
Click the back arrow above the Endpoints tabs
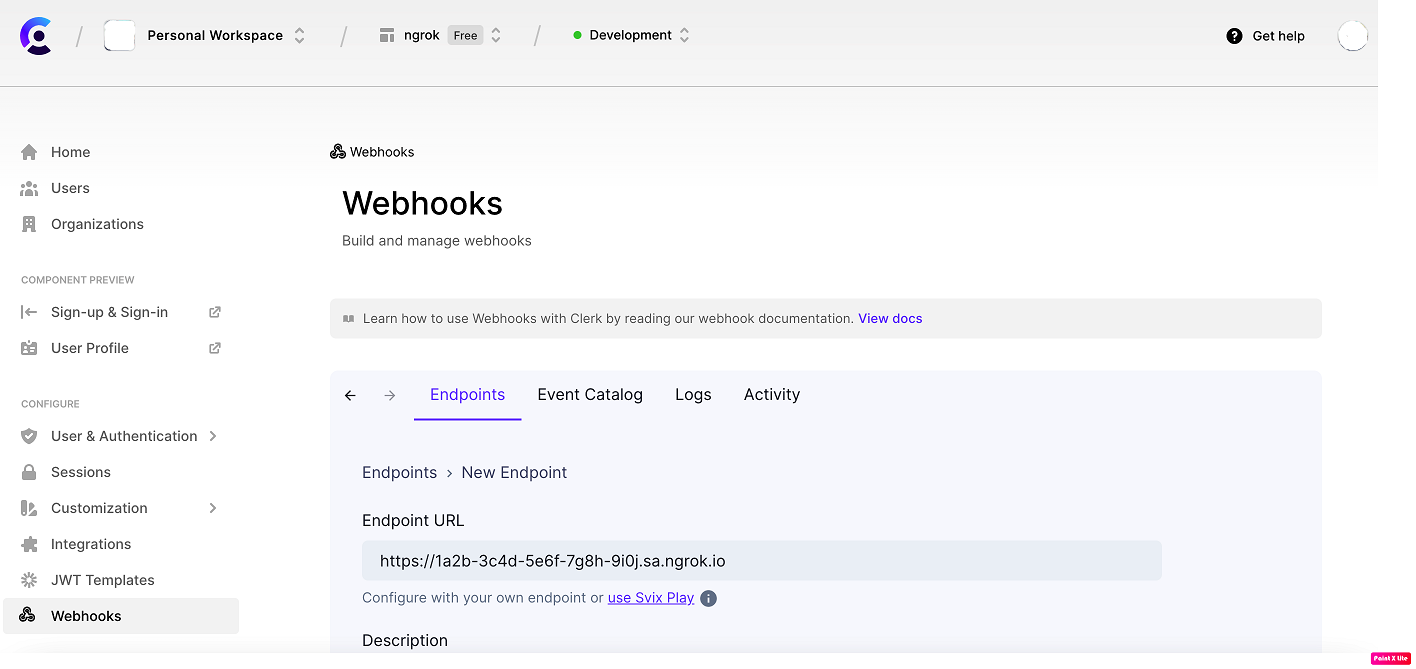pos(349,394)
